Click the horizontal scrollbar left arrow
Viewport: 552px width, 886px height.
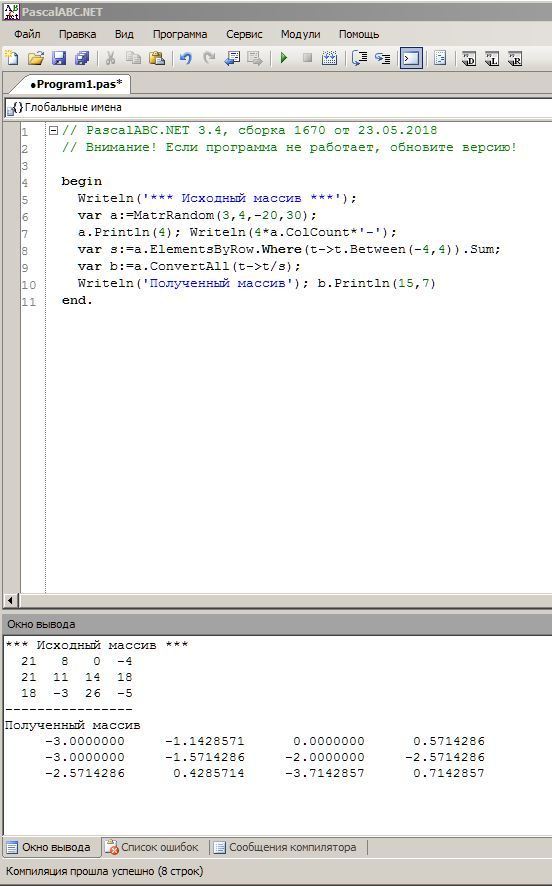point(11,600)
